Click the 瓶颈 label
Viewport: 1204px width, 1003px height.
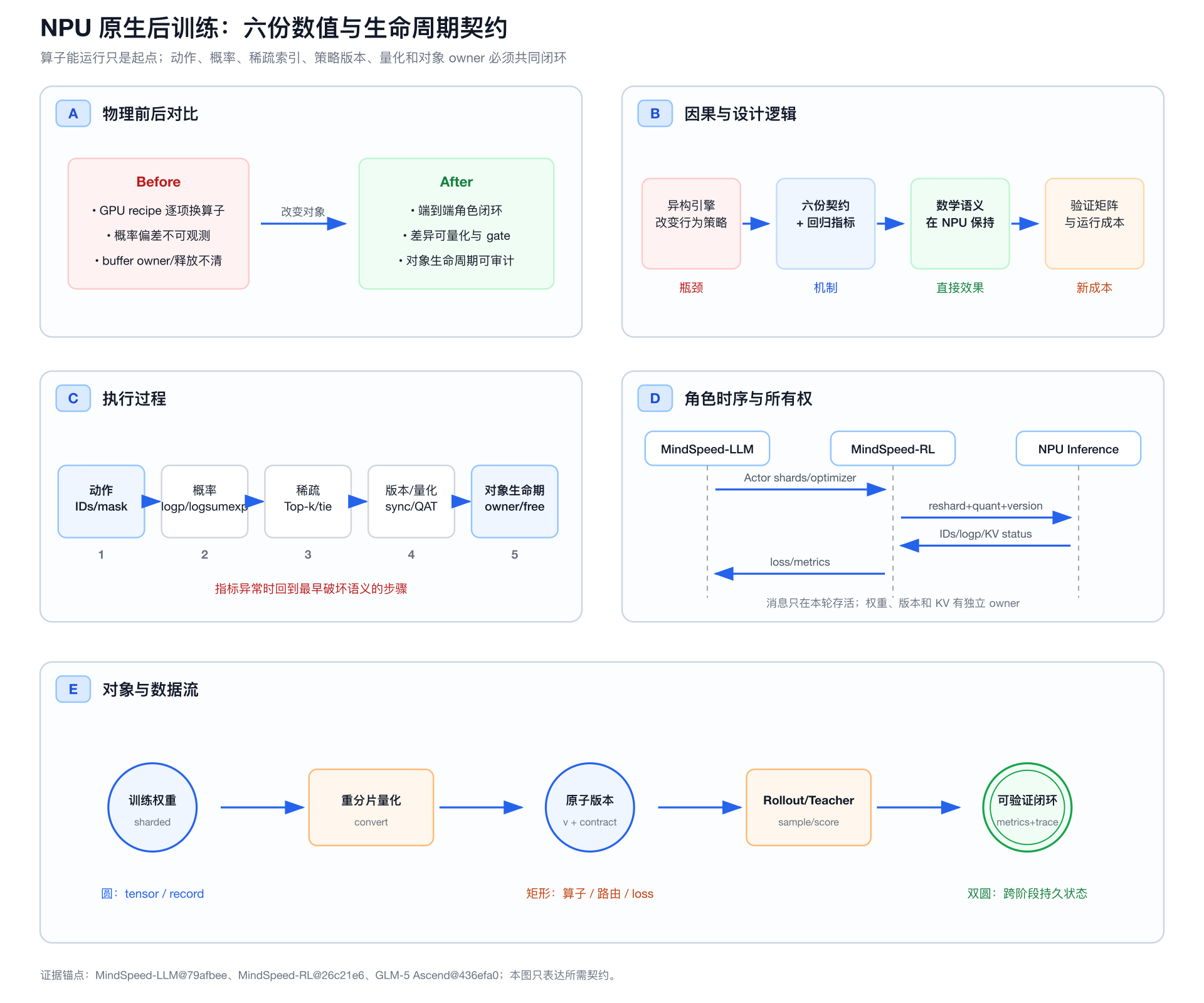pos(691,288)
